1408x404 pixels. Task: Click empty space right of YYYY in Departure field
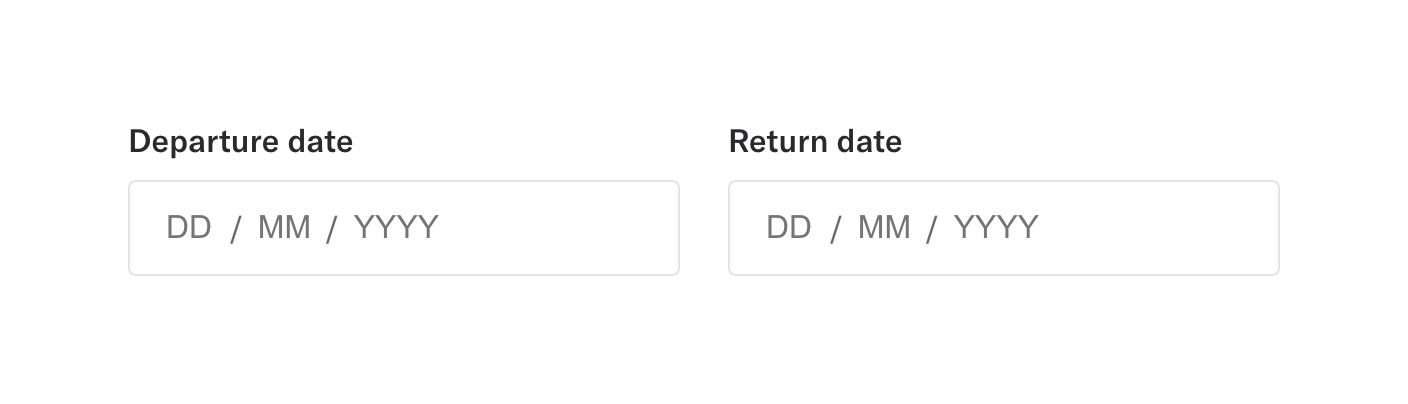click(560, 228)
